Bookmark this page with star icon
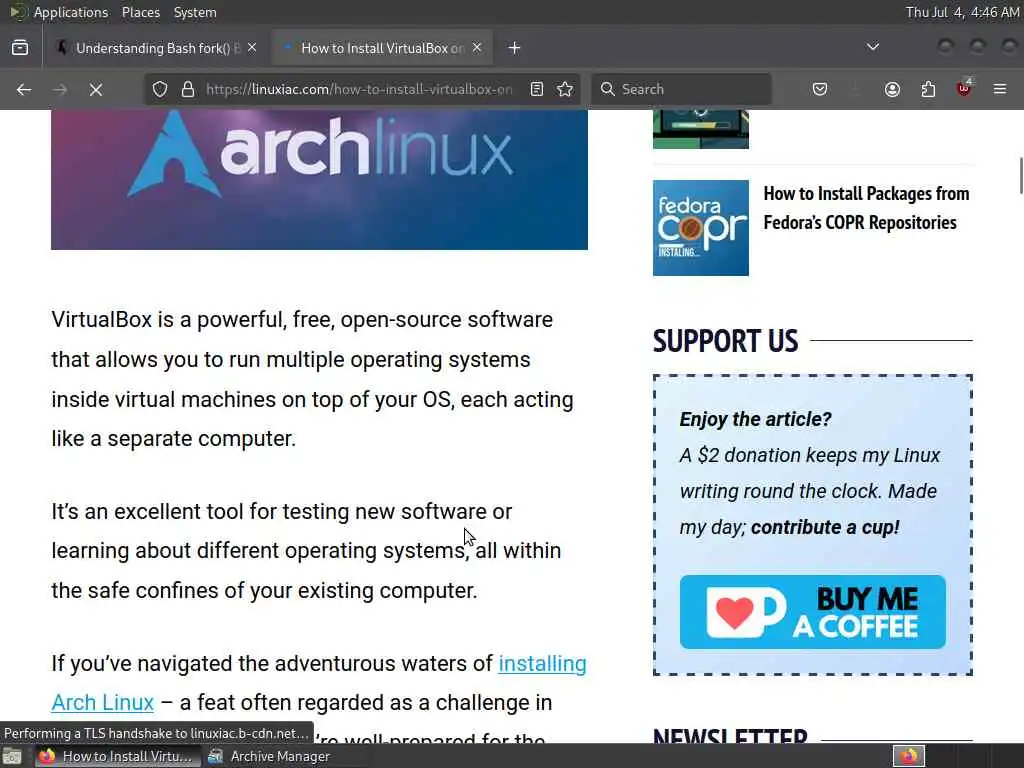 coord(566,89)
